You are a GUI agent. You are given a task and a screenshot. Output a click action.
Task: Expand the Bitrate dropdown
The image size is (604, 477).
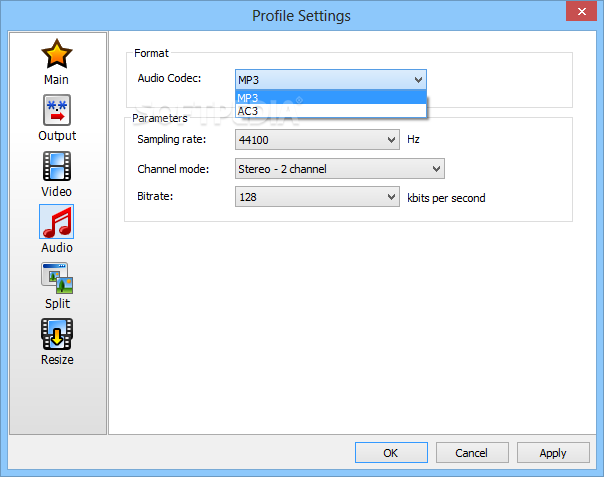coord(317,197)
